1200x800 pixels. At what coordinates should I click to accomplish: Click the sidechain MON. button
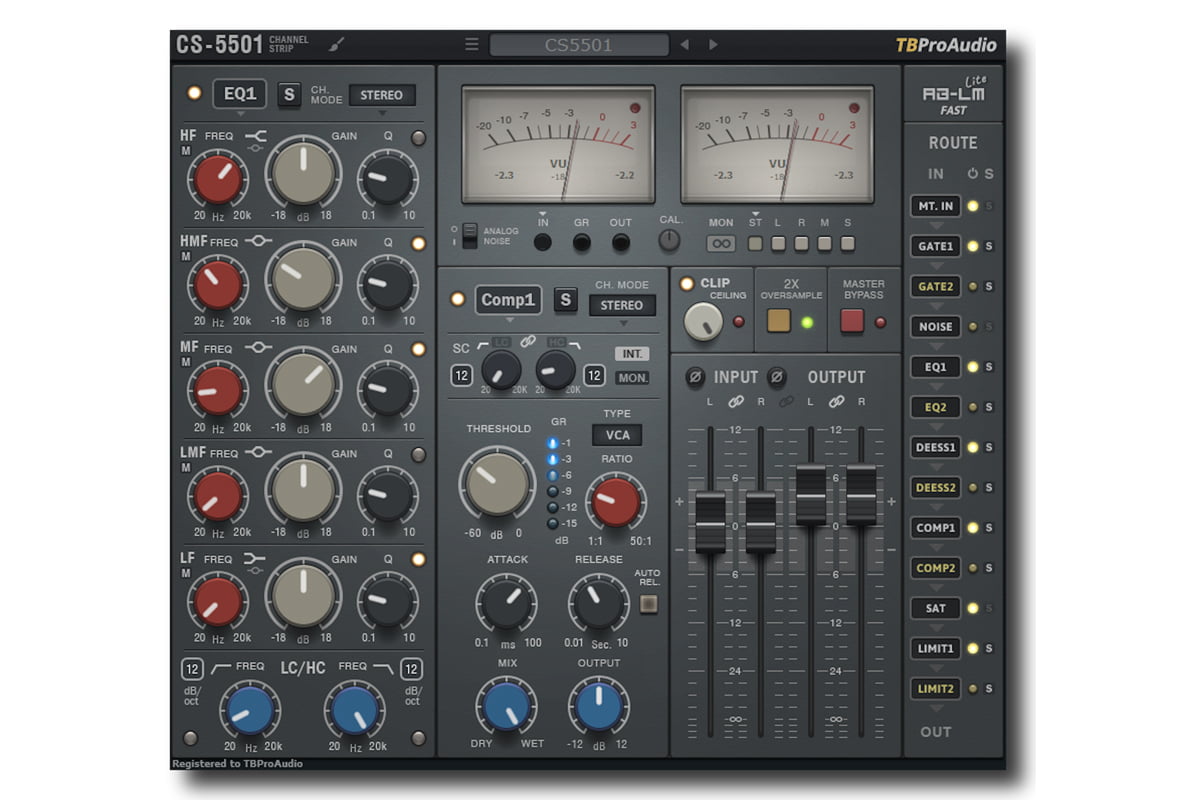633,378
